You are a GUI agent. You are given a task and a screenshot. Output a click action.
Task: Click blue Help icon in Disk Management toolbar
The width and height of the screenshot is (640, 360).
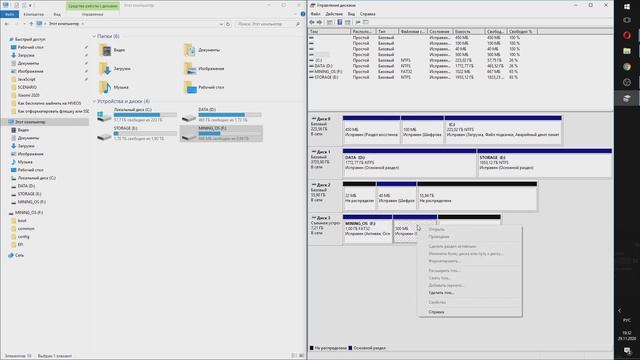[340, 22]
